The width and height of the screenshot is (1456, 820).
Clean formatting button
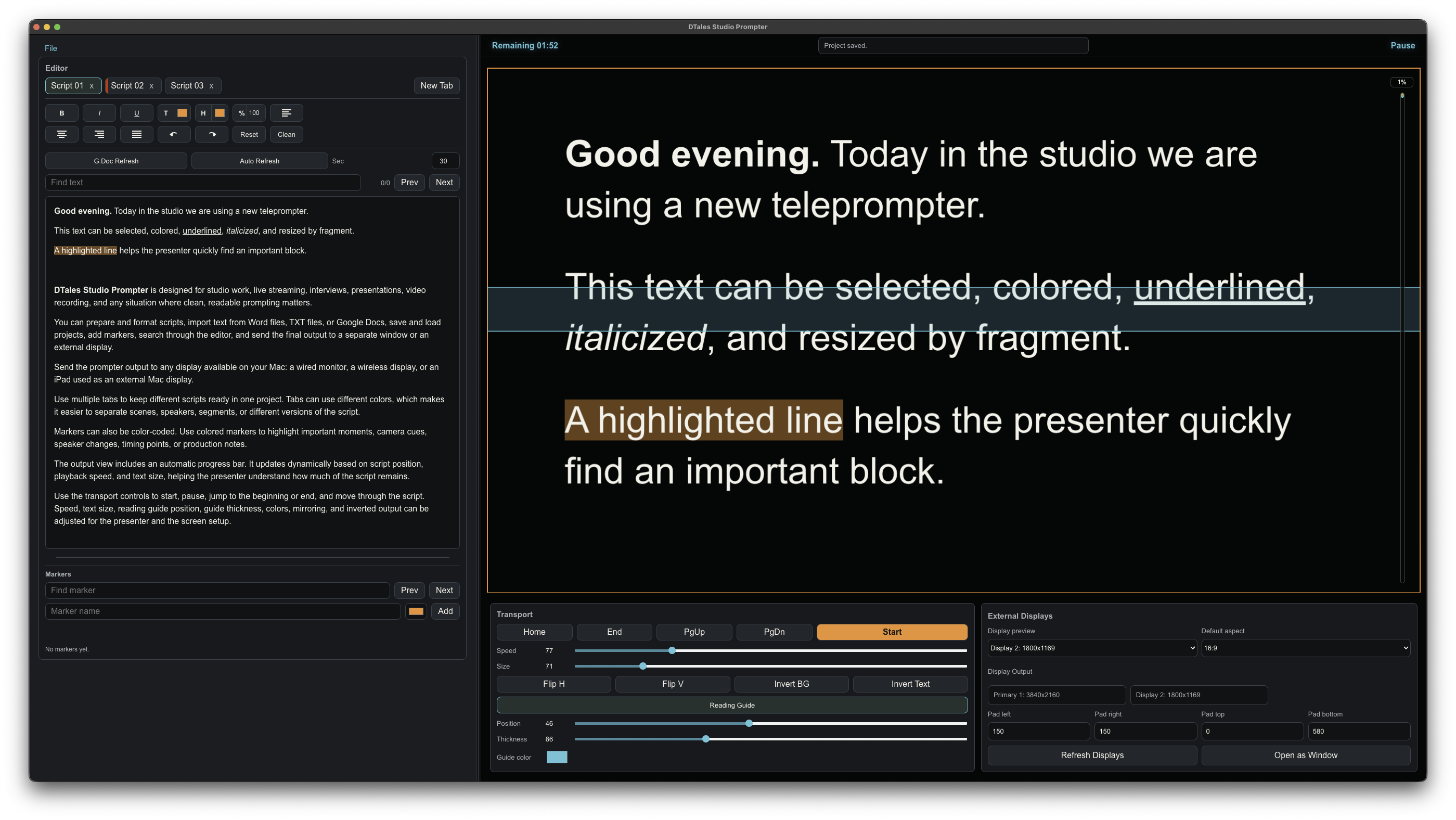(286, 135)
